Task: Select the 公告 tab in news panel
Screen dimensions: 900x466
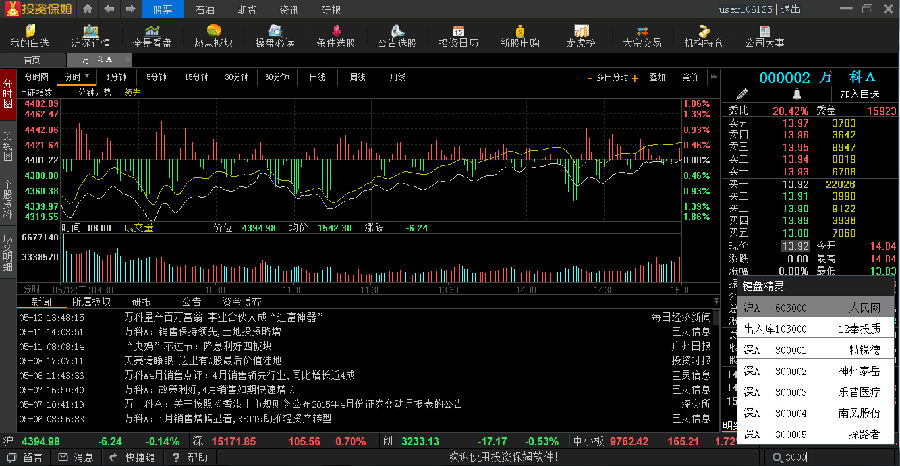Action: click(x=191, y=301)
